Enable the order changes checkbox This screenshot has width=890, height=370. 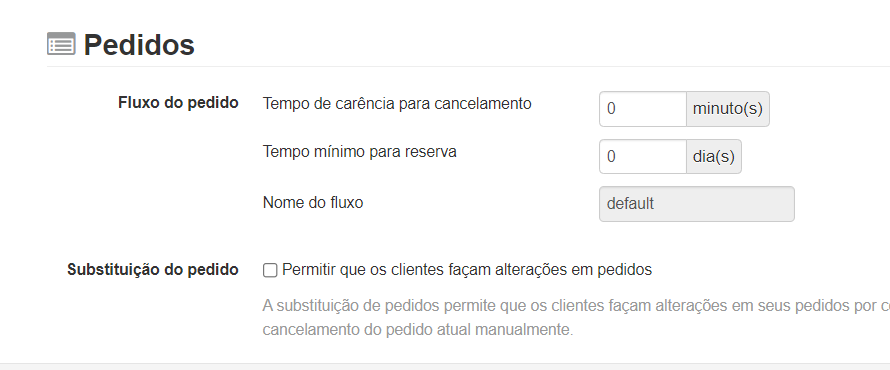click(x=270, y=271)
